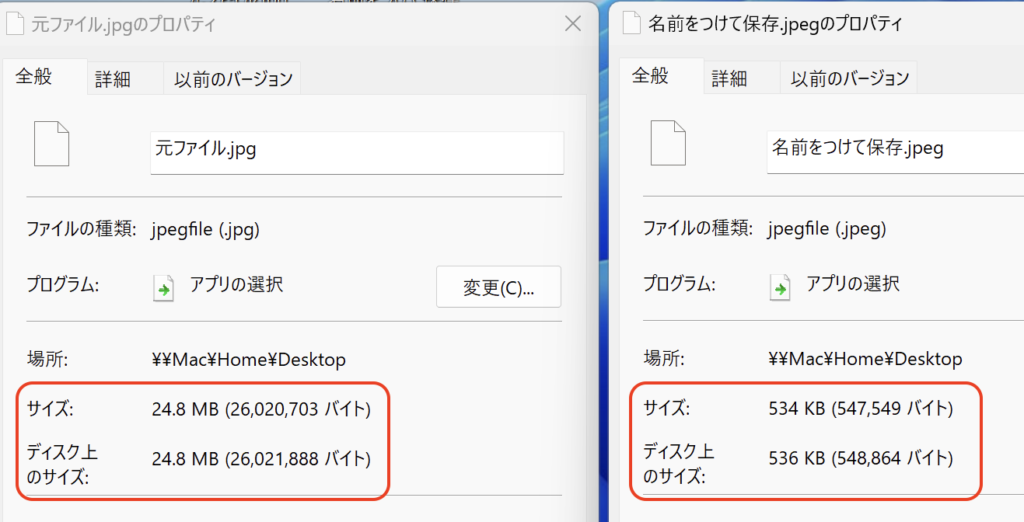Click プログラム label in 名前をつけて保存.jpeg window

679,284
